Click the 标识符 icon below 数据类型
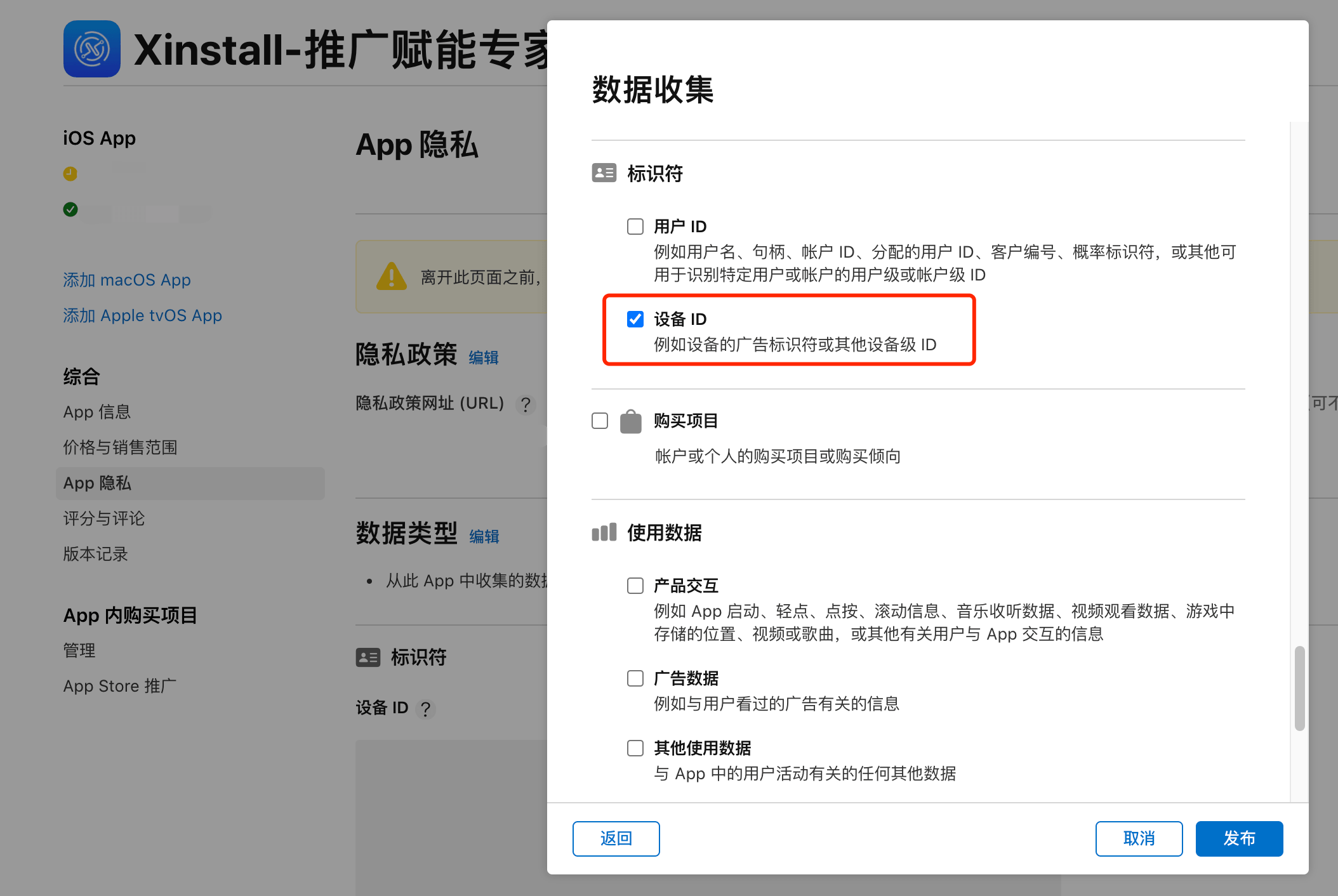The width and height of the screenshot is (1338, 896). click(368, 657)
